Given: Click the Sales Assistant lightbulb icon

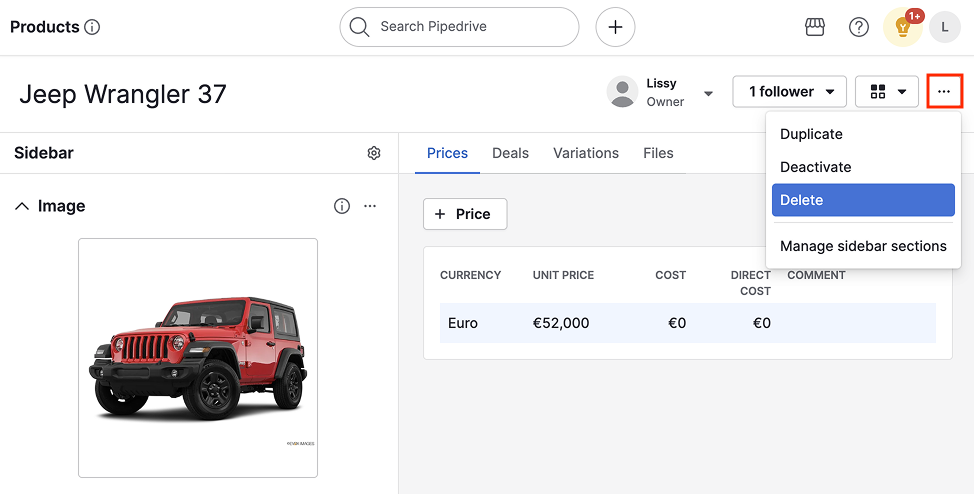Looking at the screenshot, I should [x=902, y=27].
